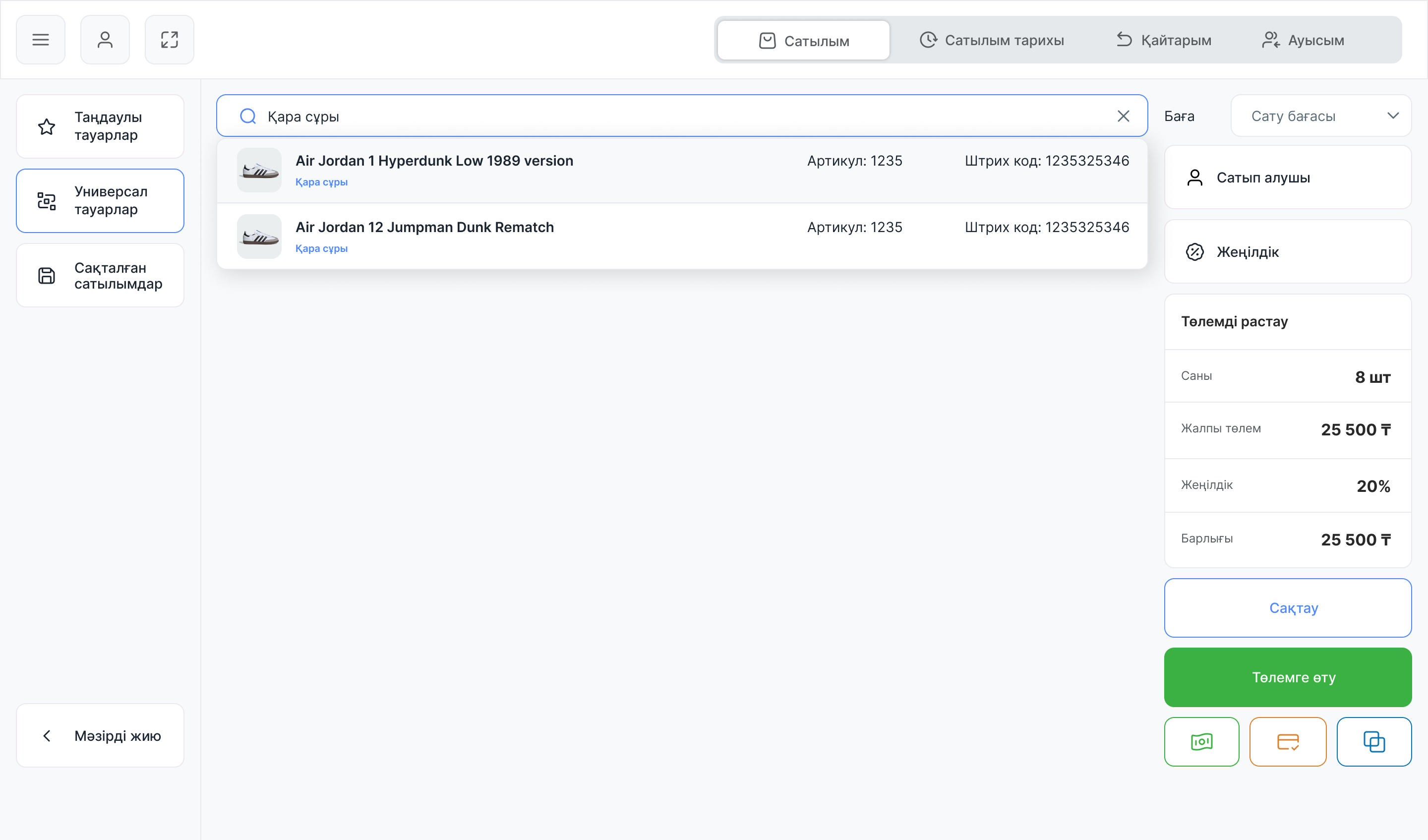Image resolution: width=1428 pixels, height=840 pixels.
Task: Click the star icon of Таңдаулы тауарлар
Action: (x=47, y=126)
